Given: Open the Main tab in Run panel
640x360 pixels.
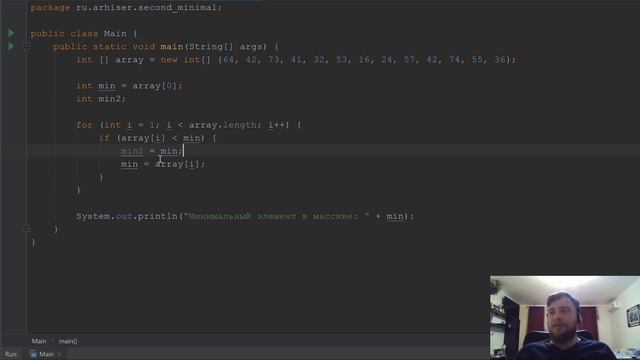Looking at the screenshot, I should coord(47,354).
